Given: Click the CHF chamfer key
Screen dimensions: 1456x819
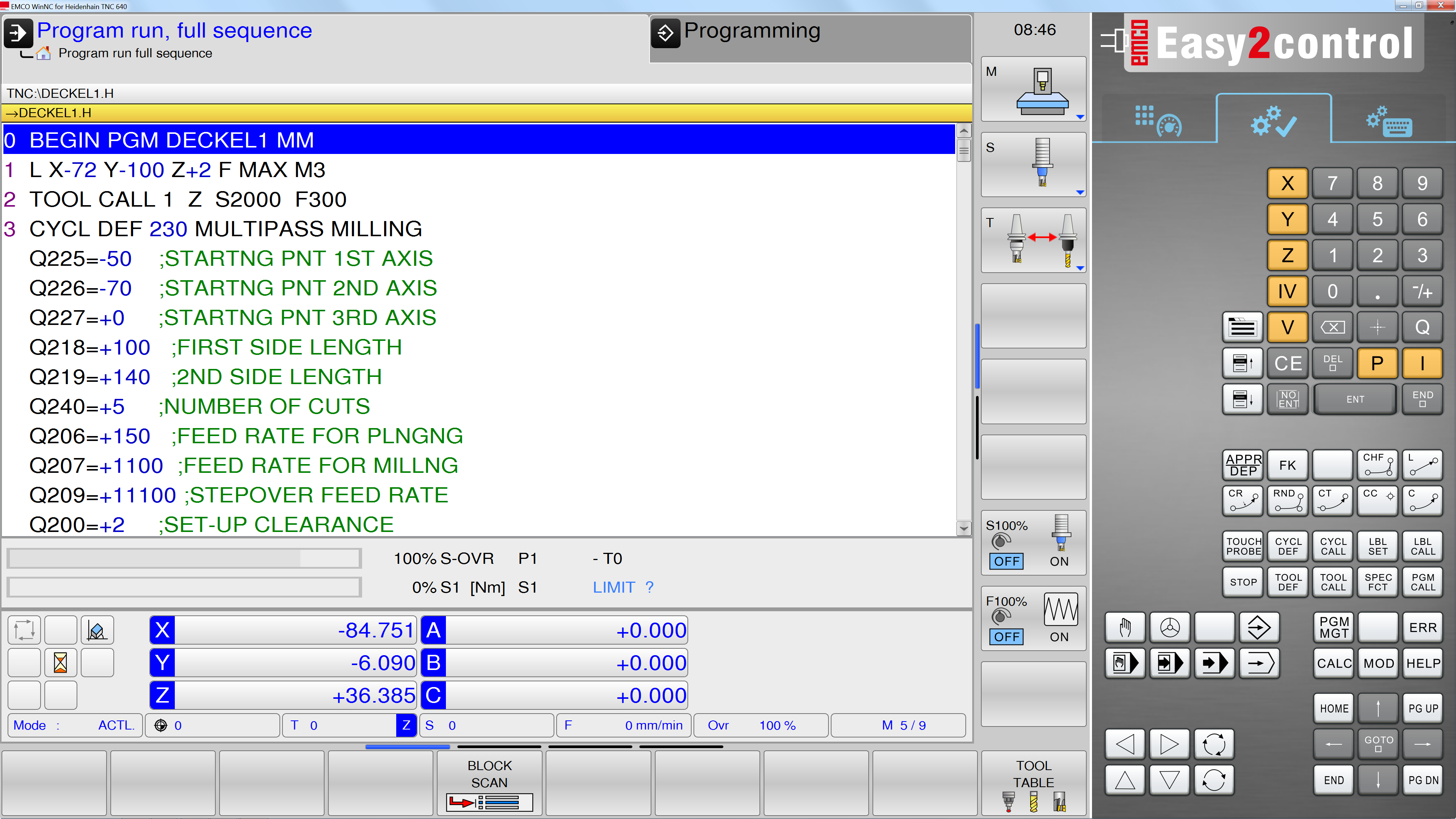Looking at the screenshot, I should (1378, 465).
